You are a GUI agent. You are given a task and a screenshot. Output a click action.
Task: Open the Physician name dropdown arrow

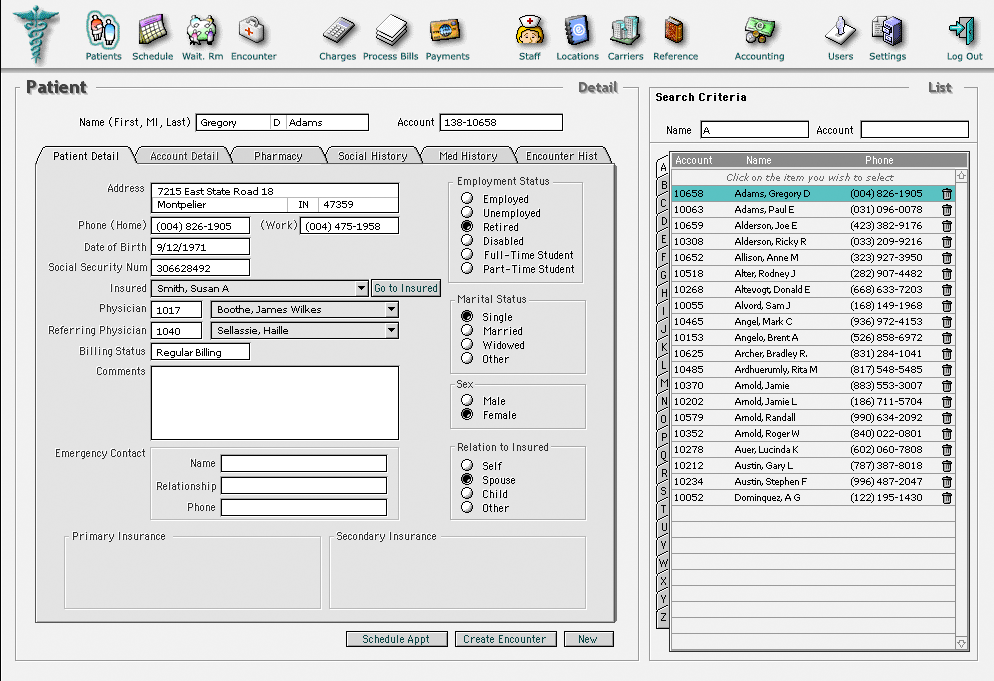pyautogui.click(x=392, y=309)
